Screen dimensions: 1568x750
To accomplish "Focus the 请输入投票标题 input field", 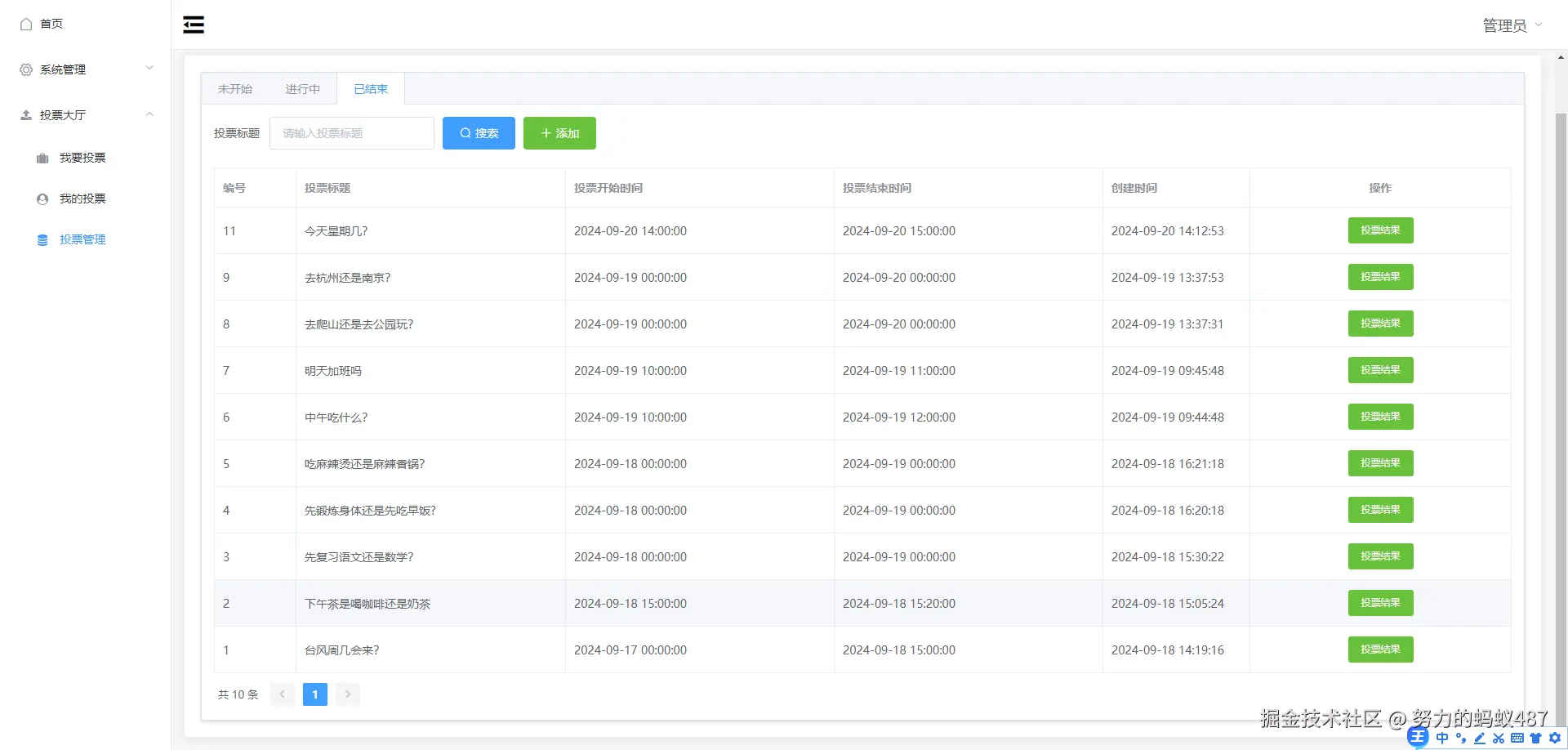I will tap(352, 133).
